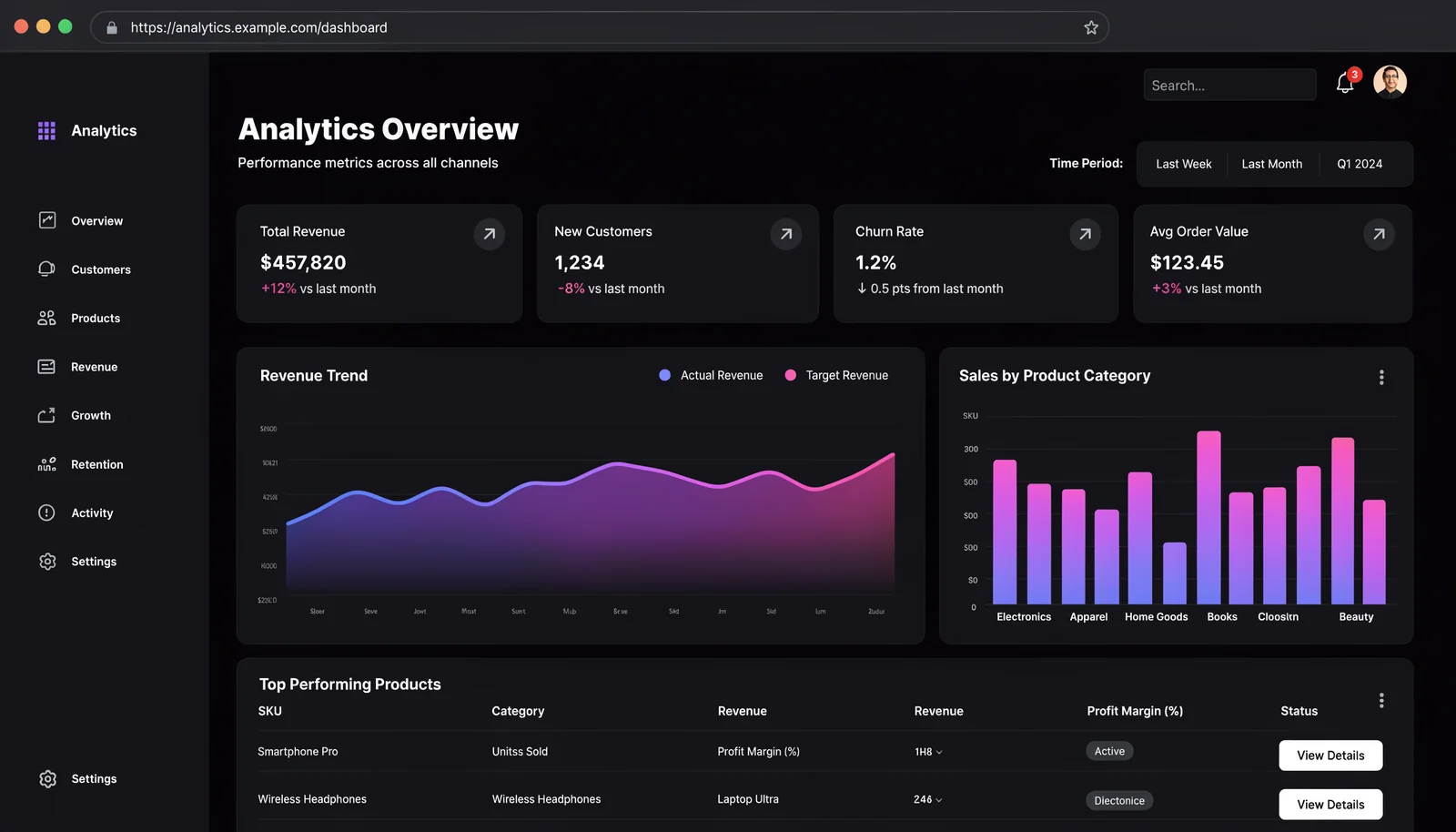The width and height of the screenshot is (1456, 832).
Task: Click the Beauty category axis label
Action: pos(1356,617)
